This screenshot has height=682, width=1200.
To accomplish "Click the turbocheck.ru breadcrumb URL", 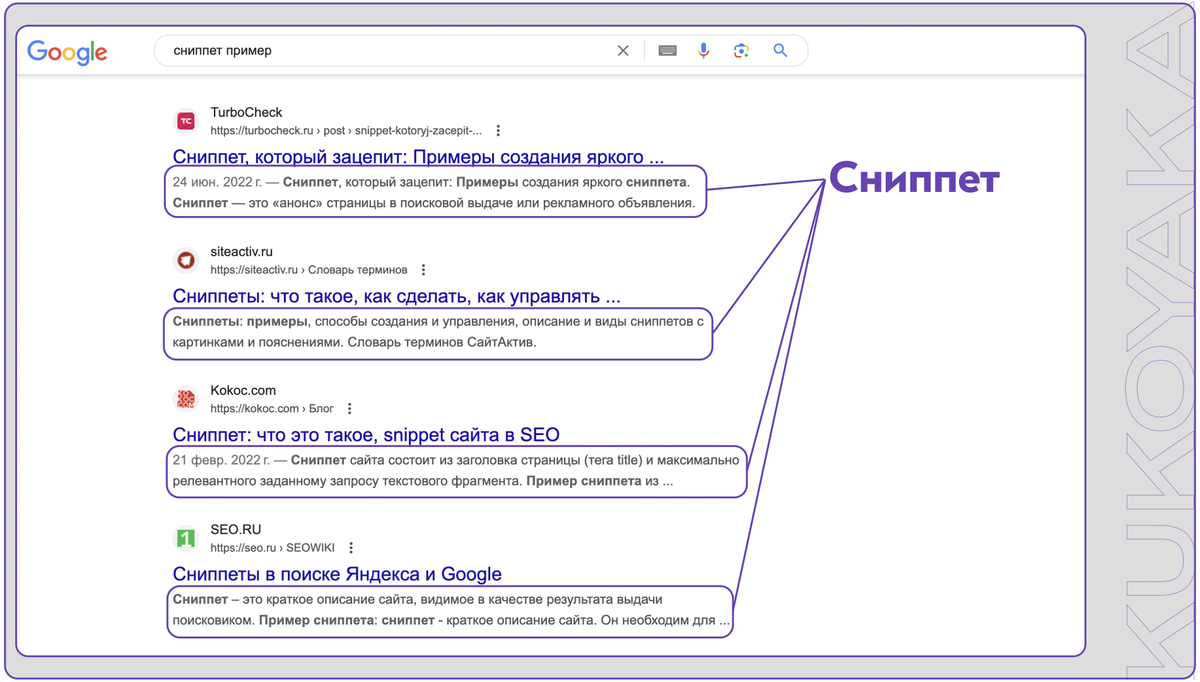I will click(x=346, y=131).
